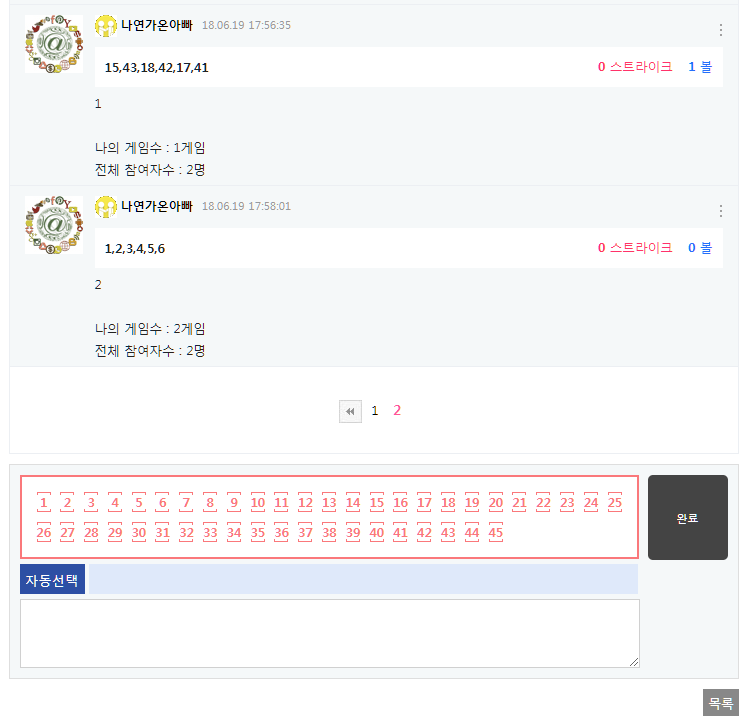The width and height of the screenshot is (748, 721).
Task: Click the 목록 list button
Action: click(720, 703)
